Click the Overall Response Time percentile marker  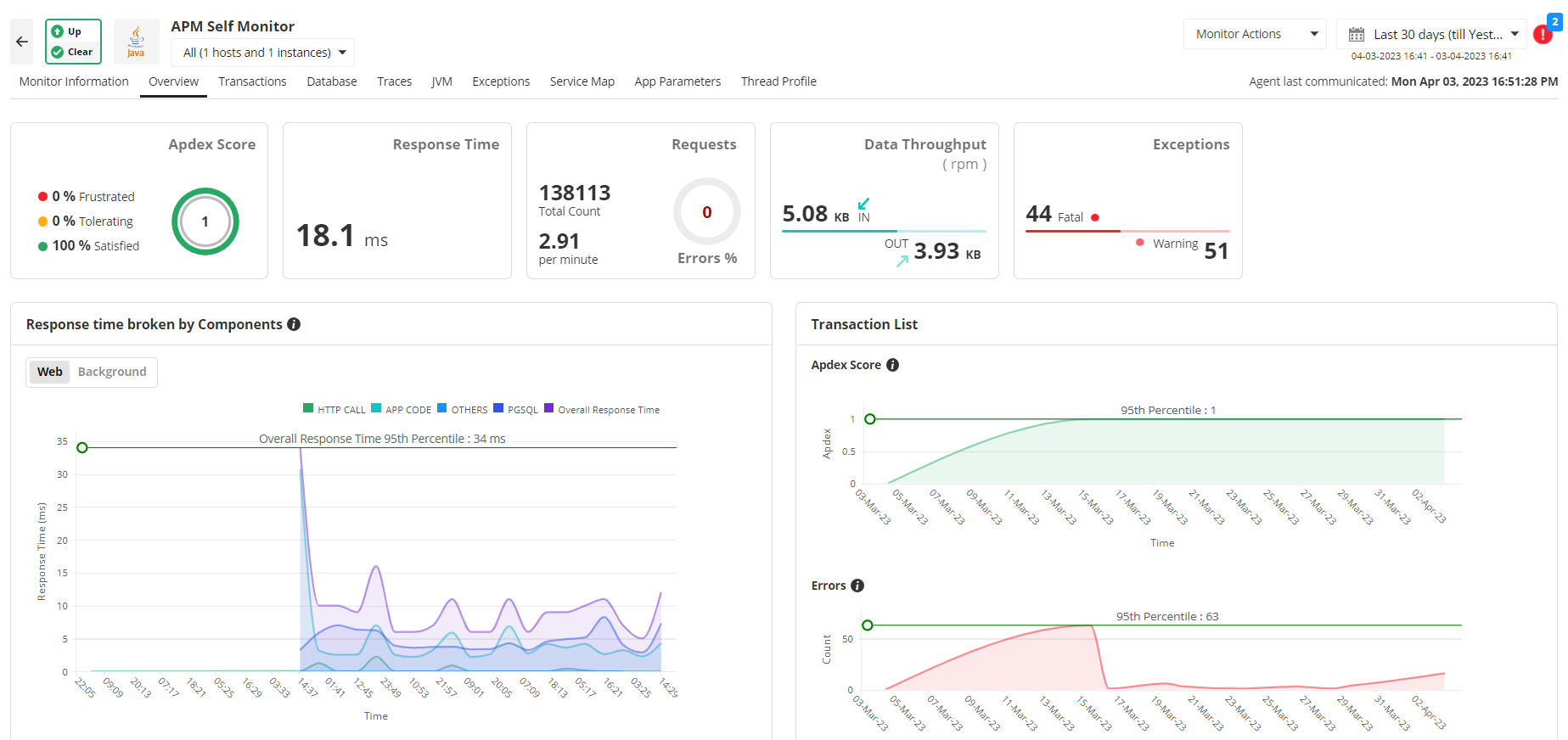pos(82,447)
